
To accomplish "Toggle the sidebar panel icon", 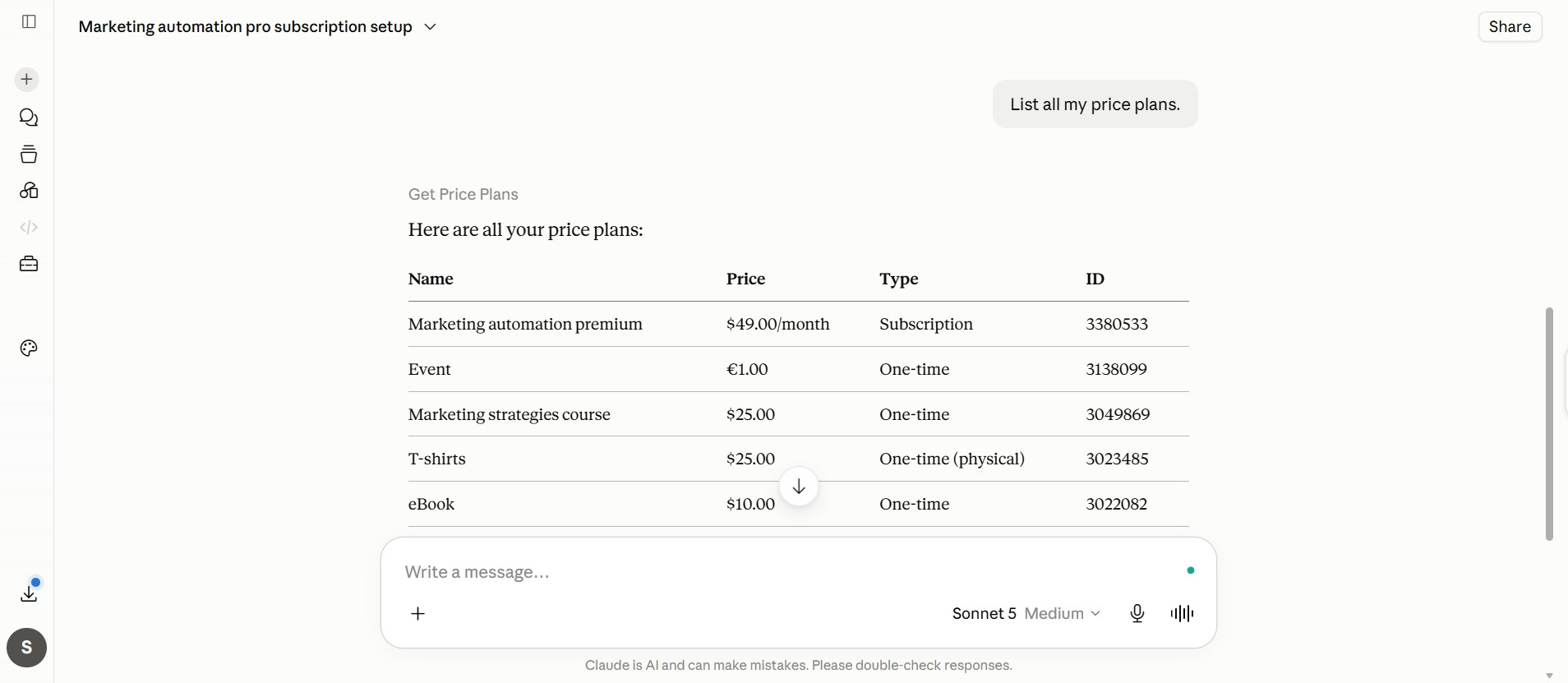I will pyautogui.click(x=29, y=21).
